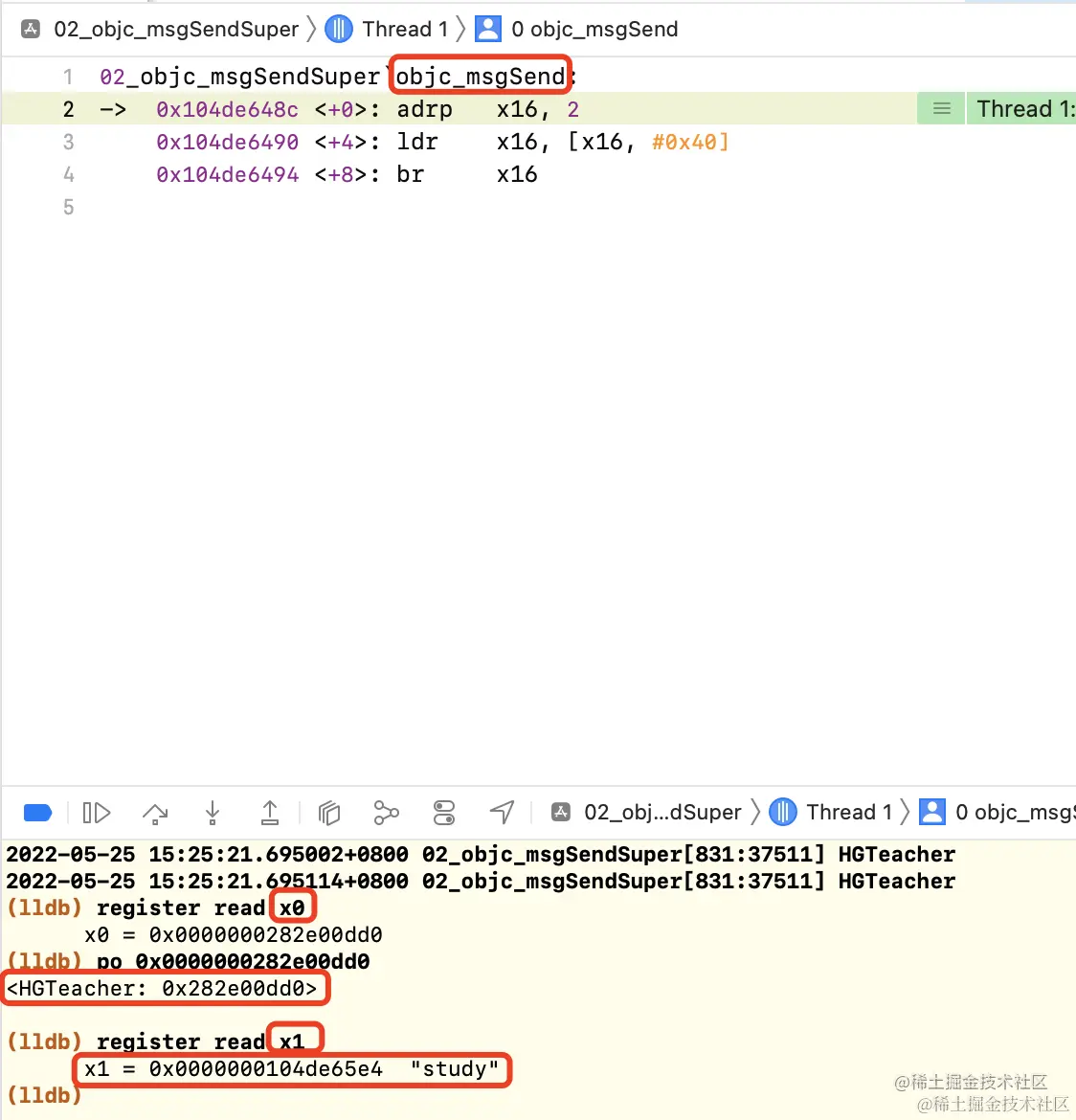Click the current-line arrow on line 2

tap(112, 110)
